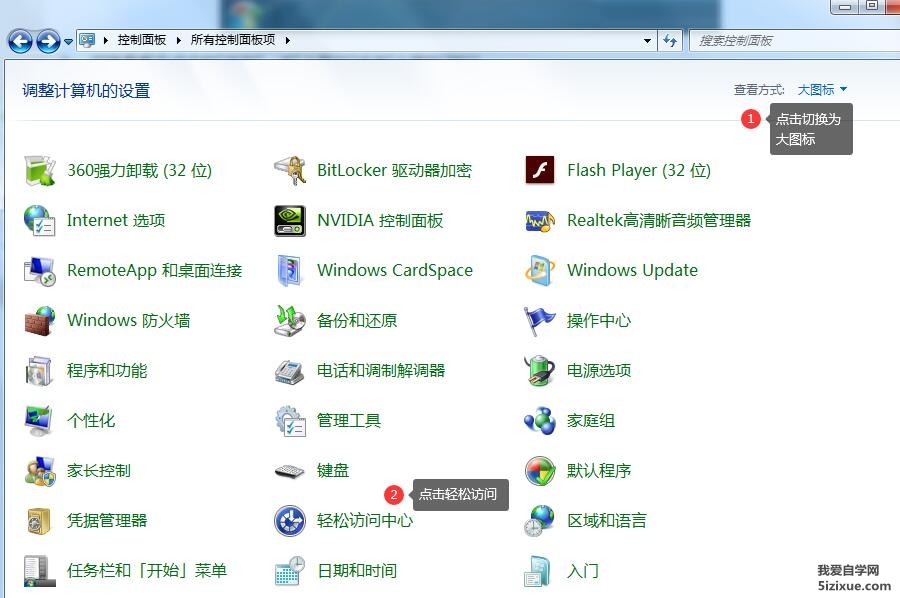Open the 家长控制 icon

[40, 471]
